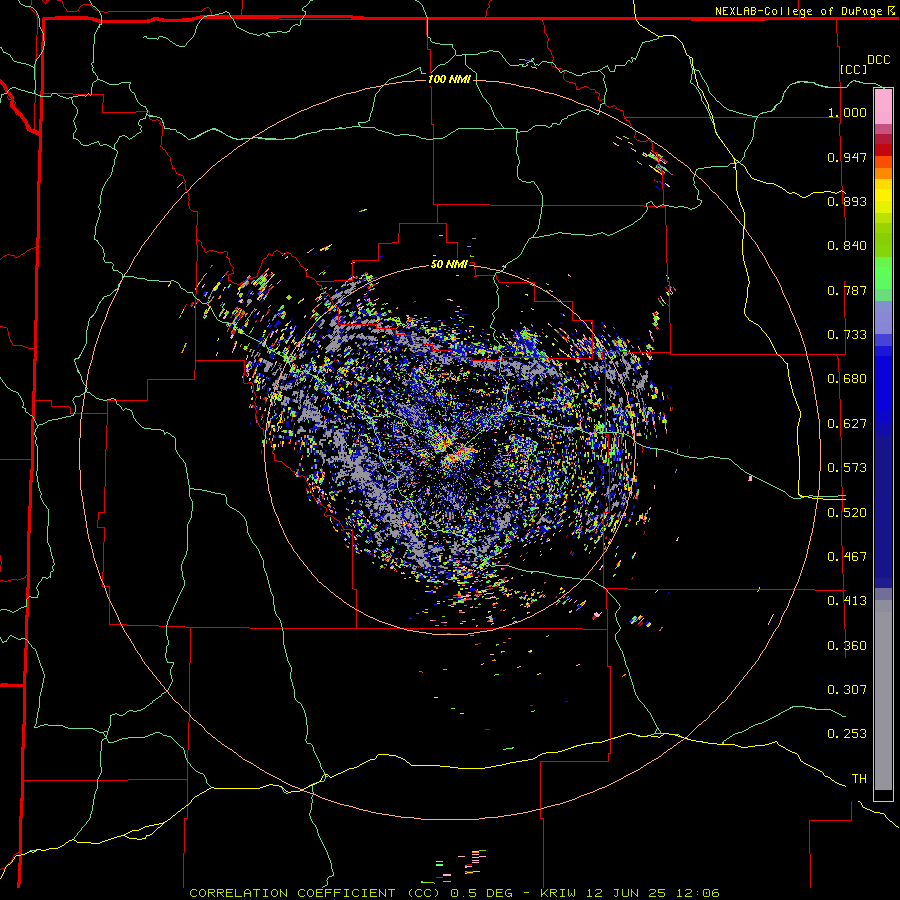The height and width of the screenshot is (900, 900).
Task: Click the 0.360 scale value
Action: click(847, 646)
